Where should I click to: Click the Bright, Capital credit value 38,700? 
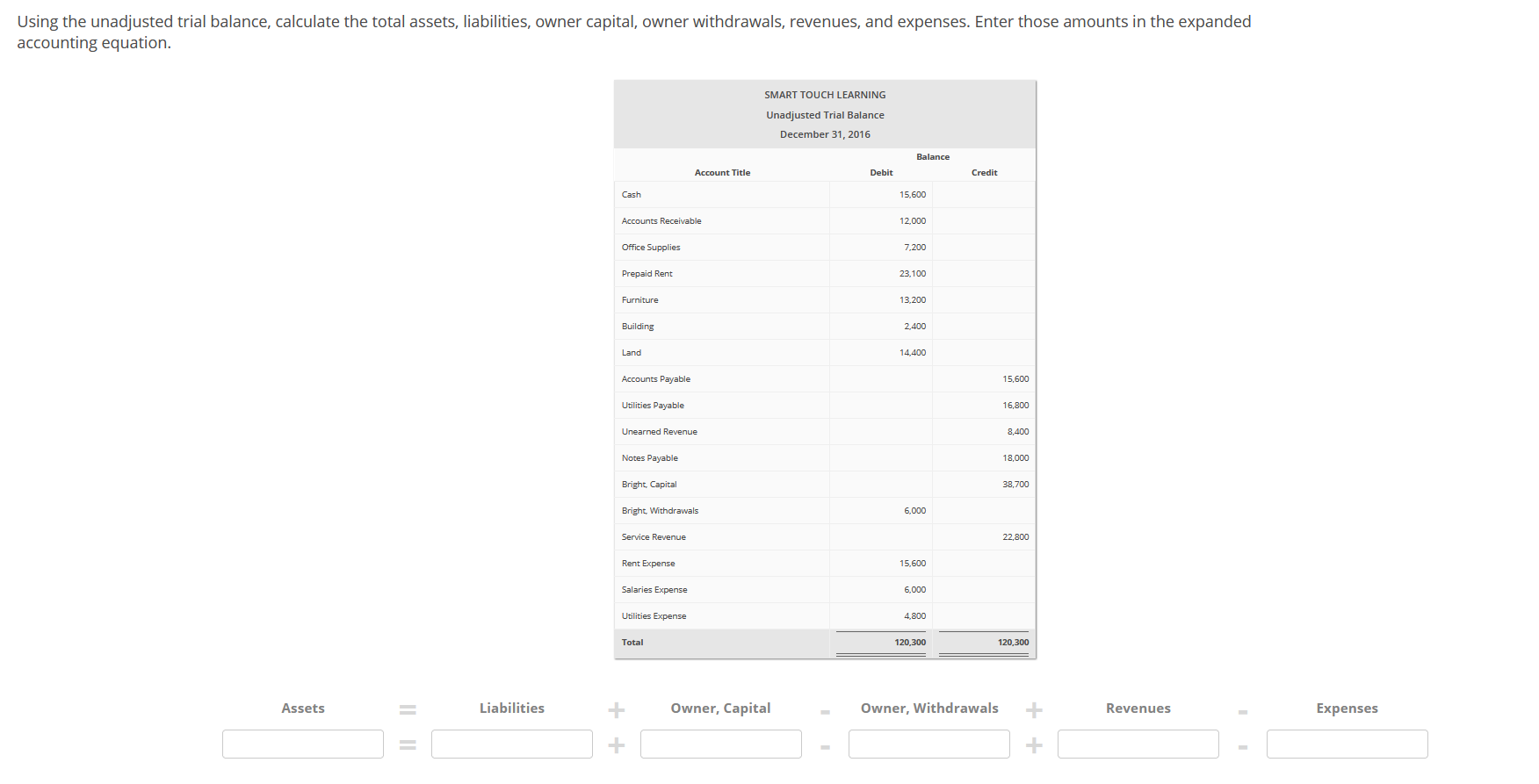[x=1015, y=485]
